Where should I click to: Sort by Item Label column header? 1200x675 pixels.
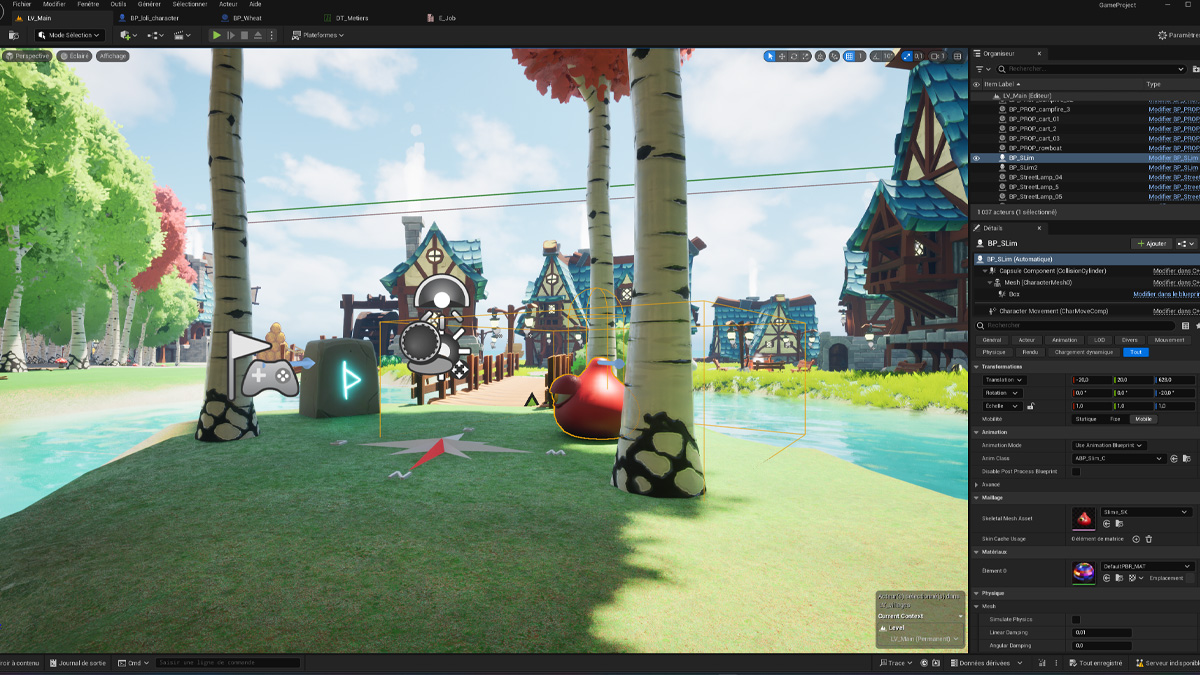point(1003,84)
